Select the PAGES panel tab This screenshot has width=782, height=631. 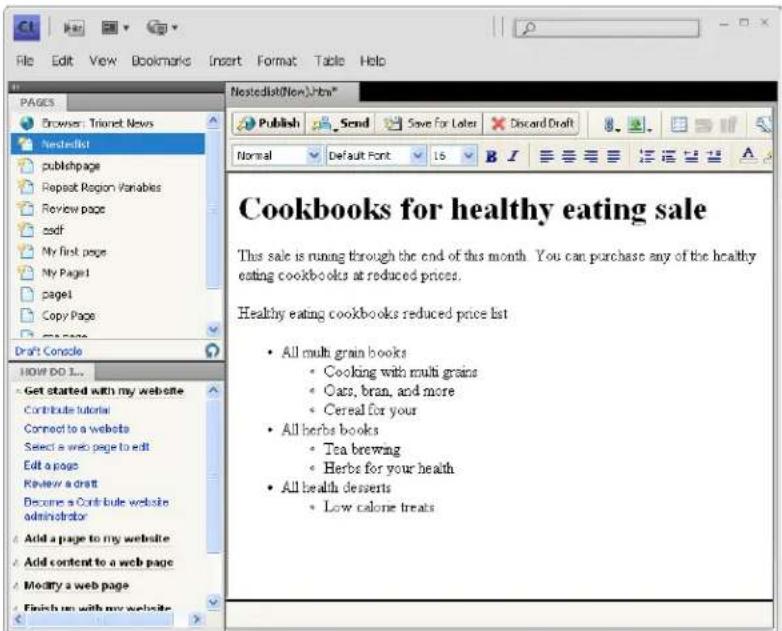coord(37,102)
